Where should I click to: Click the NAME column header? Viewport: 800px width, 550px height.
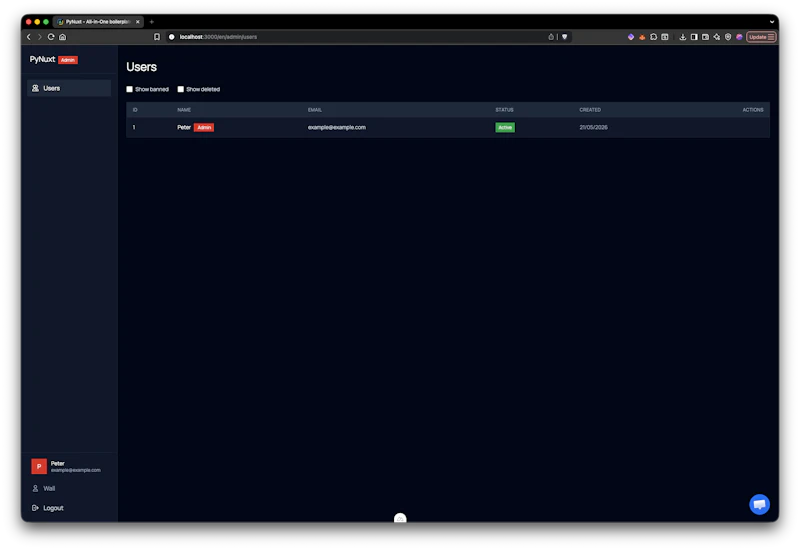tap(184, 110)
